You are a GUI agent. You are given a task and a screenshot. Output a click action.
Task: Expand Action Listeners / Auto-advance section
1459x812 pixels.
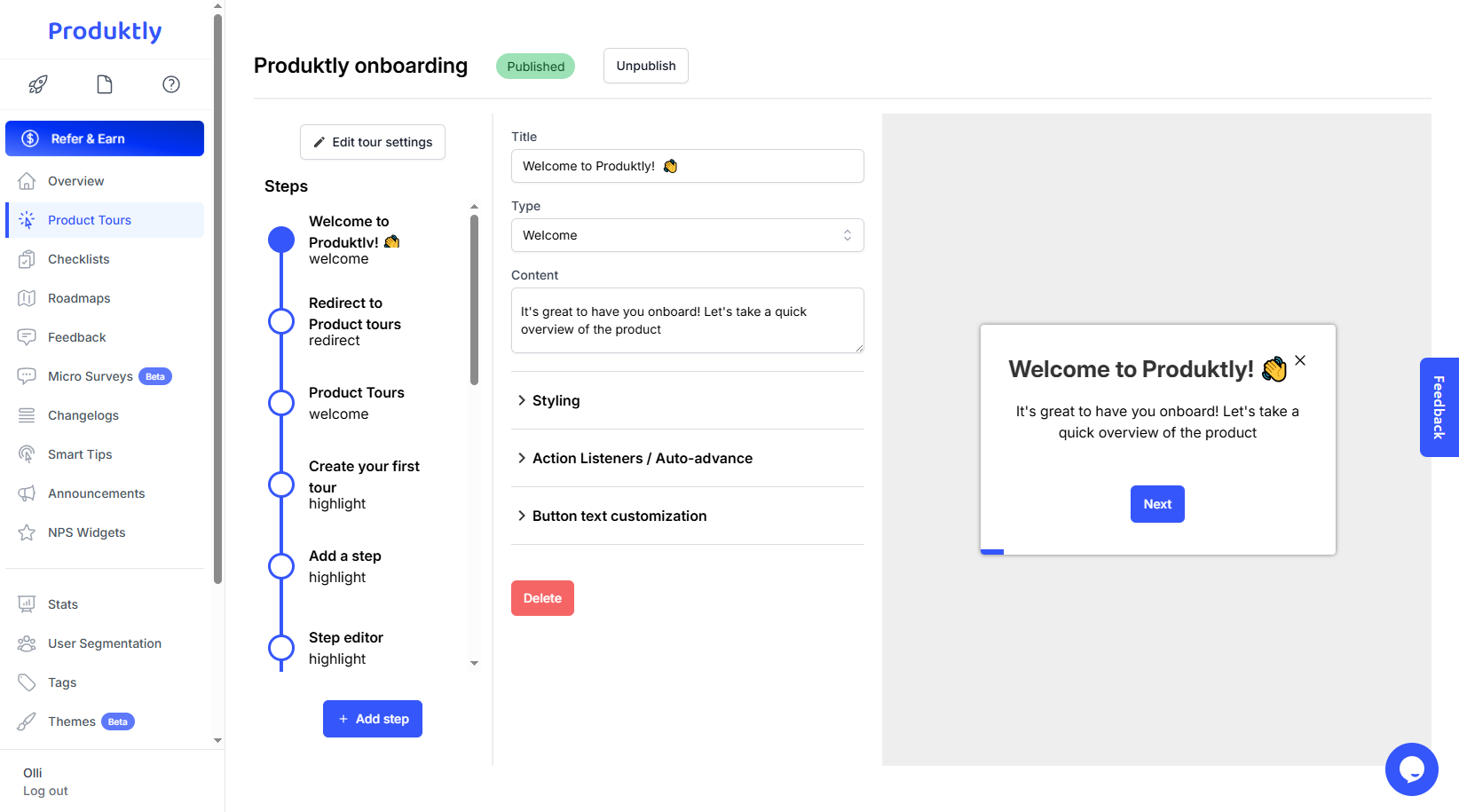(642, 458)
